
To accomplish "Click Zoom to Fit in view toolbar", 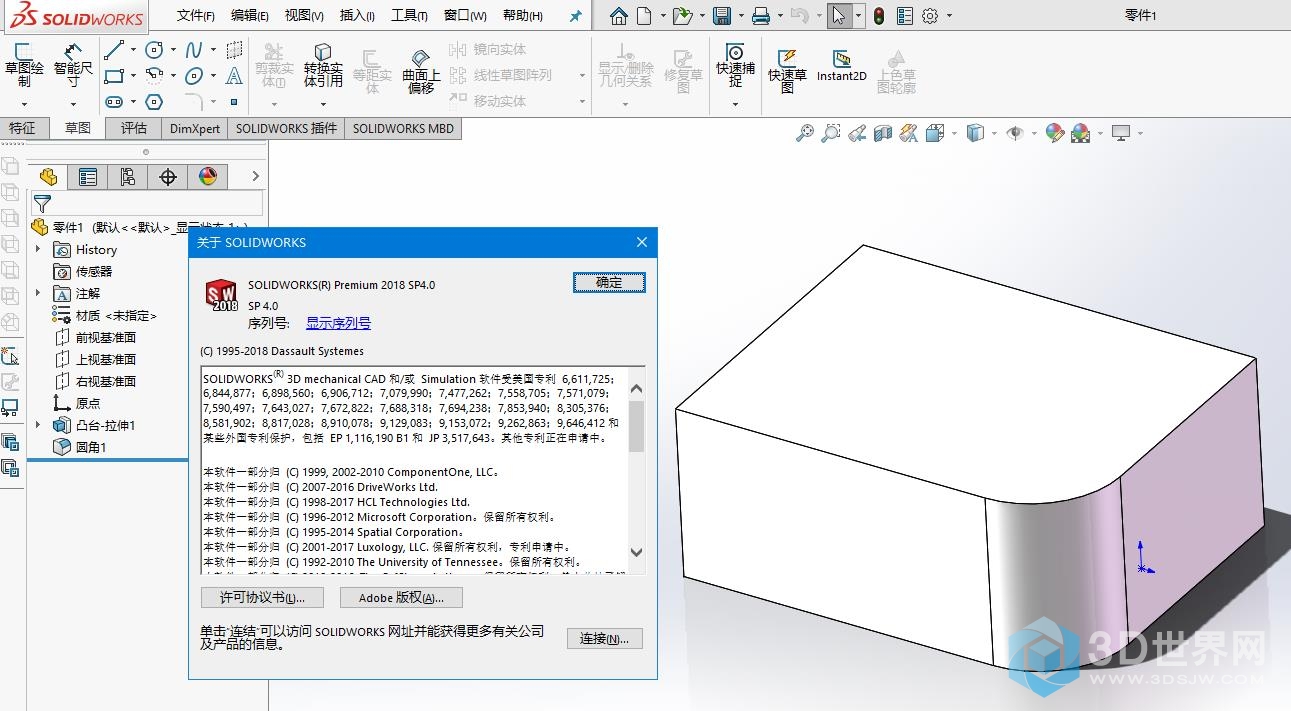I will (x=804, y=133).
